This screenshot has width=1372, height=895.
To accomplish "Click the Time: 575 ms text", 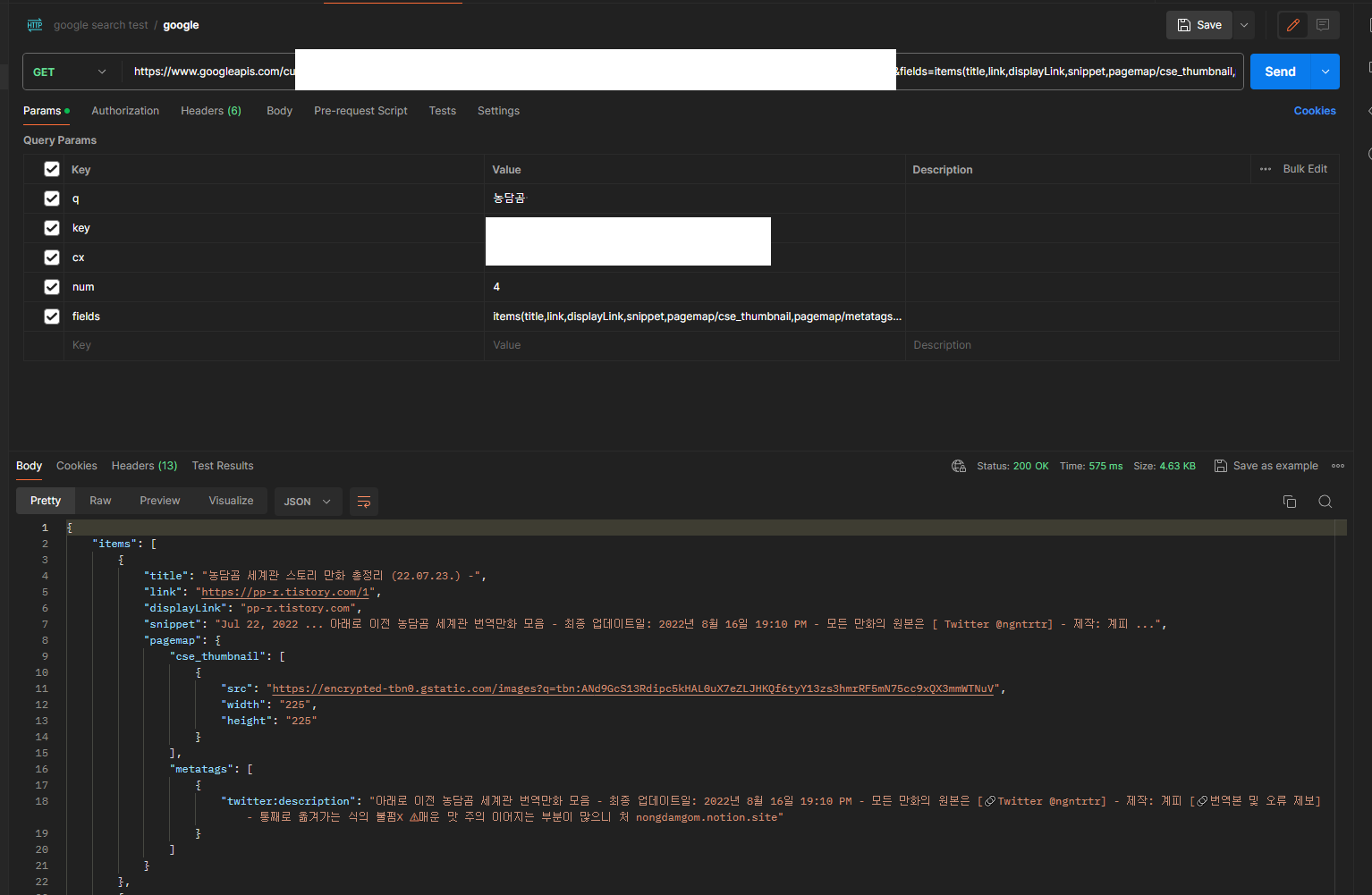I will click(x=1091, y=466).
